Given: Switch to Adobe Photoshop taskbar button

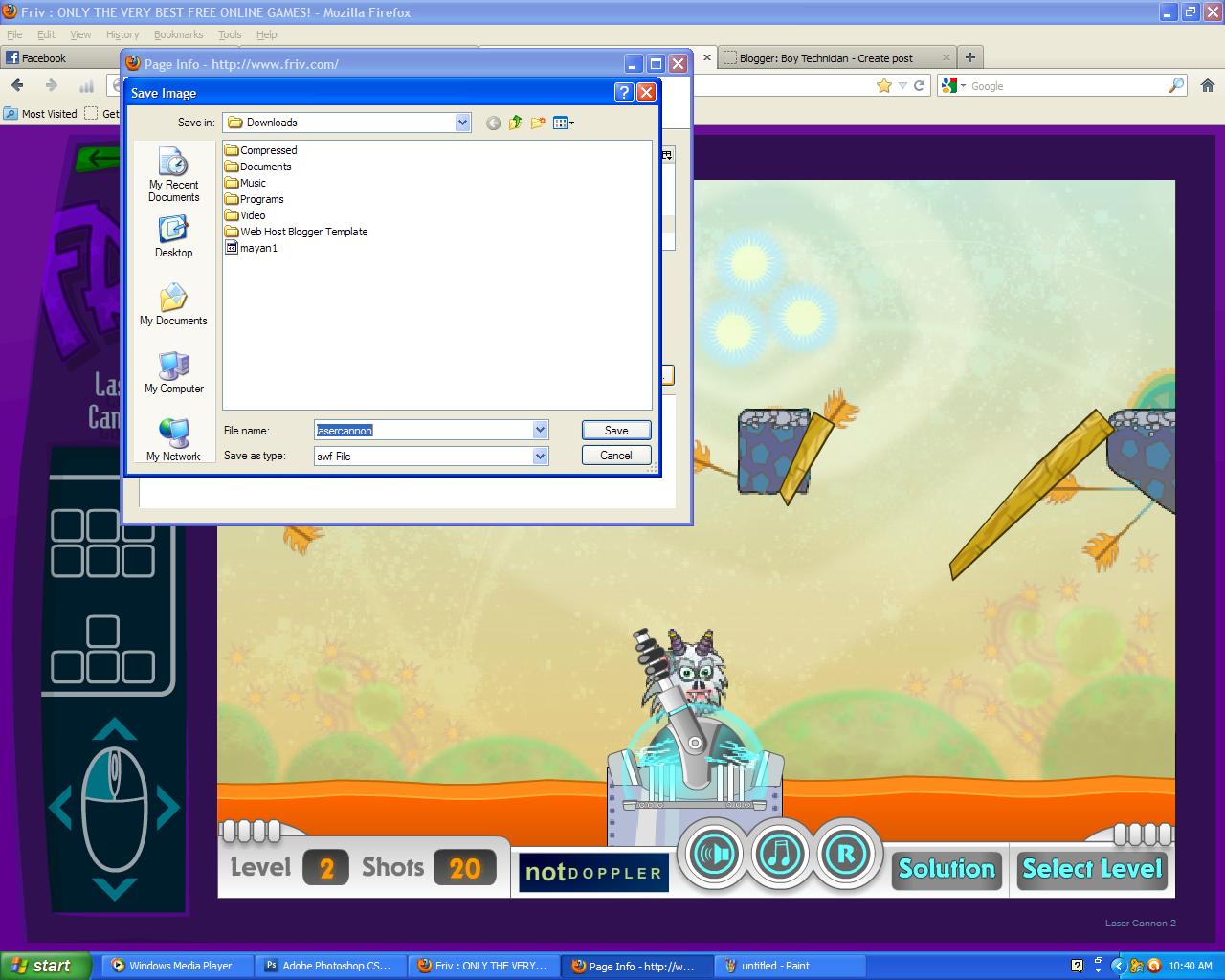Looking at the screenshot, I should [331, 966].
